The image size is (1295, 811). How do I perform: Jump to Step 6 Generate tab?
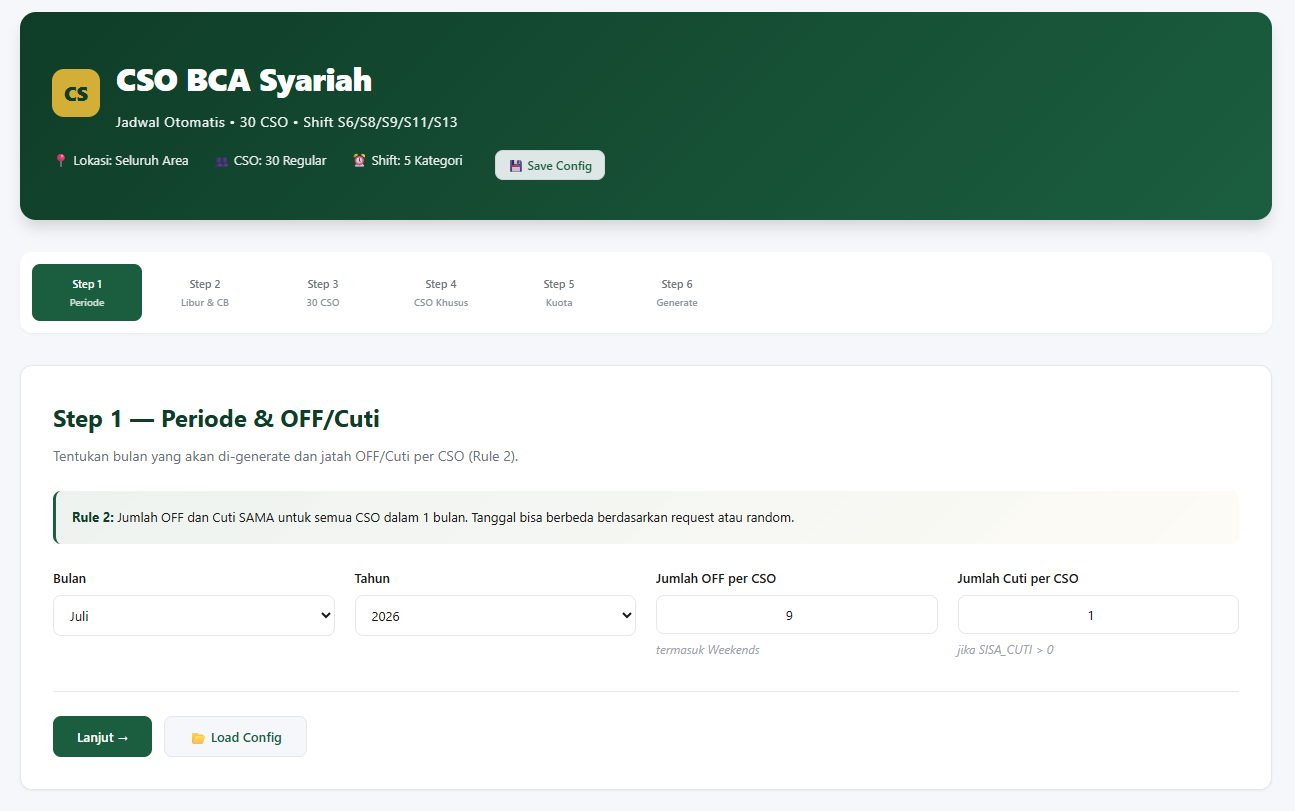click(677, 293)
